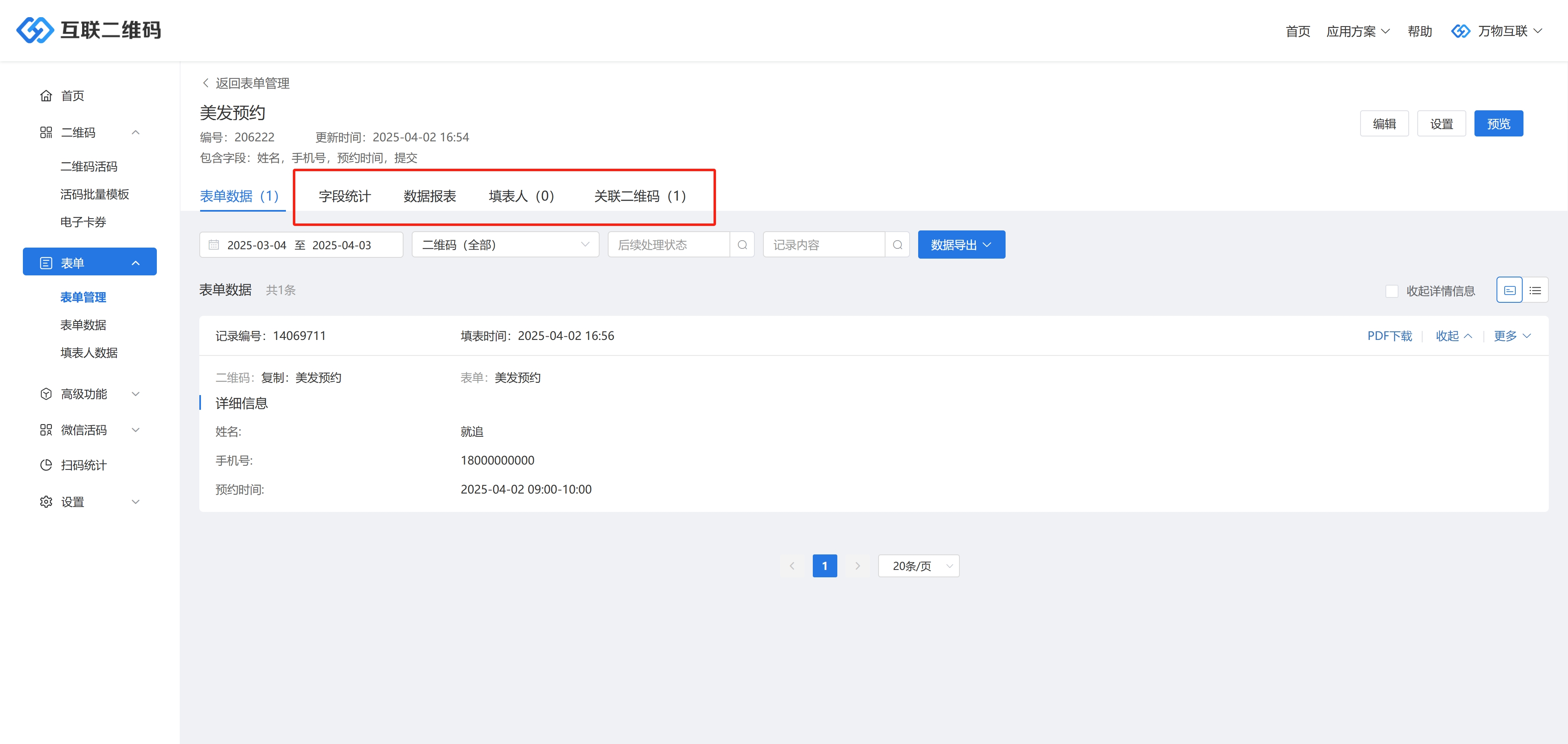Click the 设置 gear icon in sidebar

pyautogui.click(x=46, y=502)
